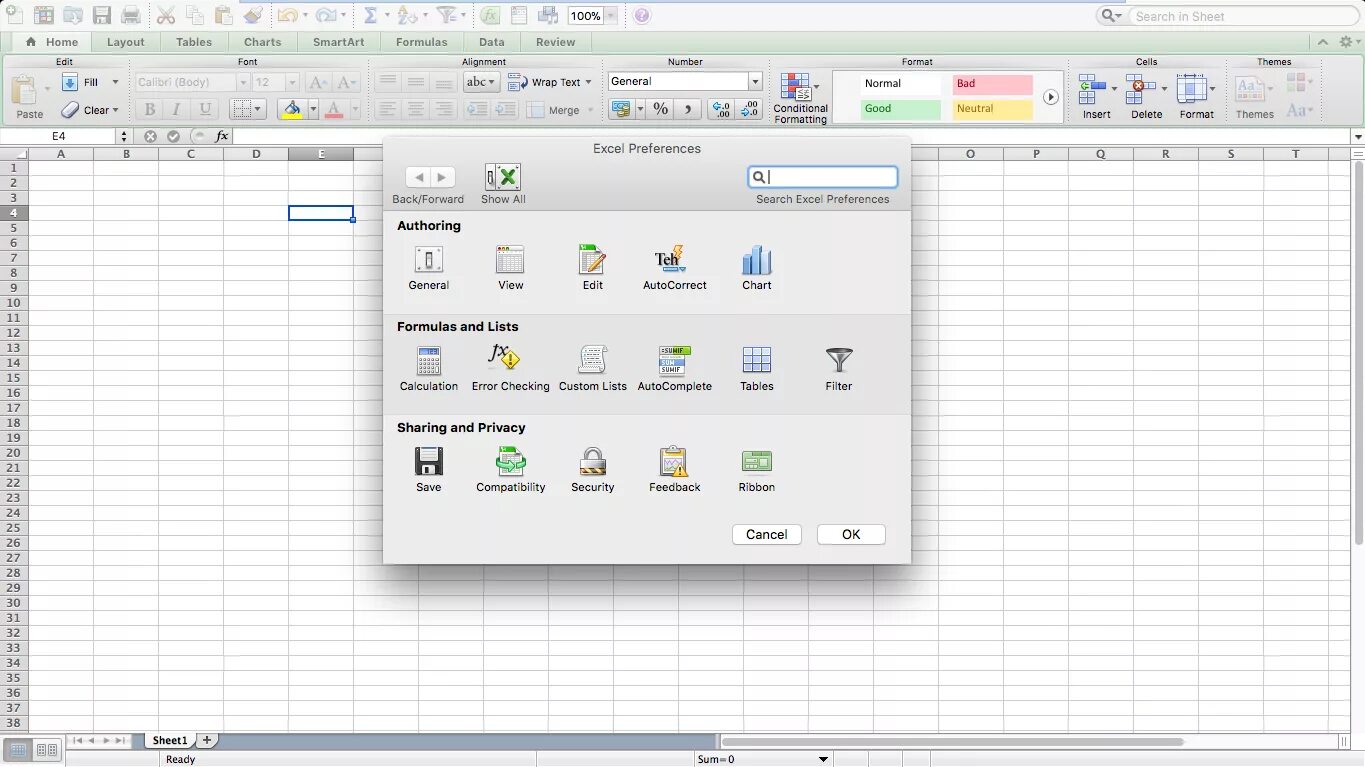
Task: Click the Back arrow in preferences
Action: (x=418, y=177)
